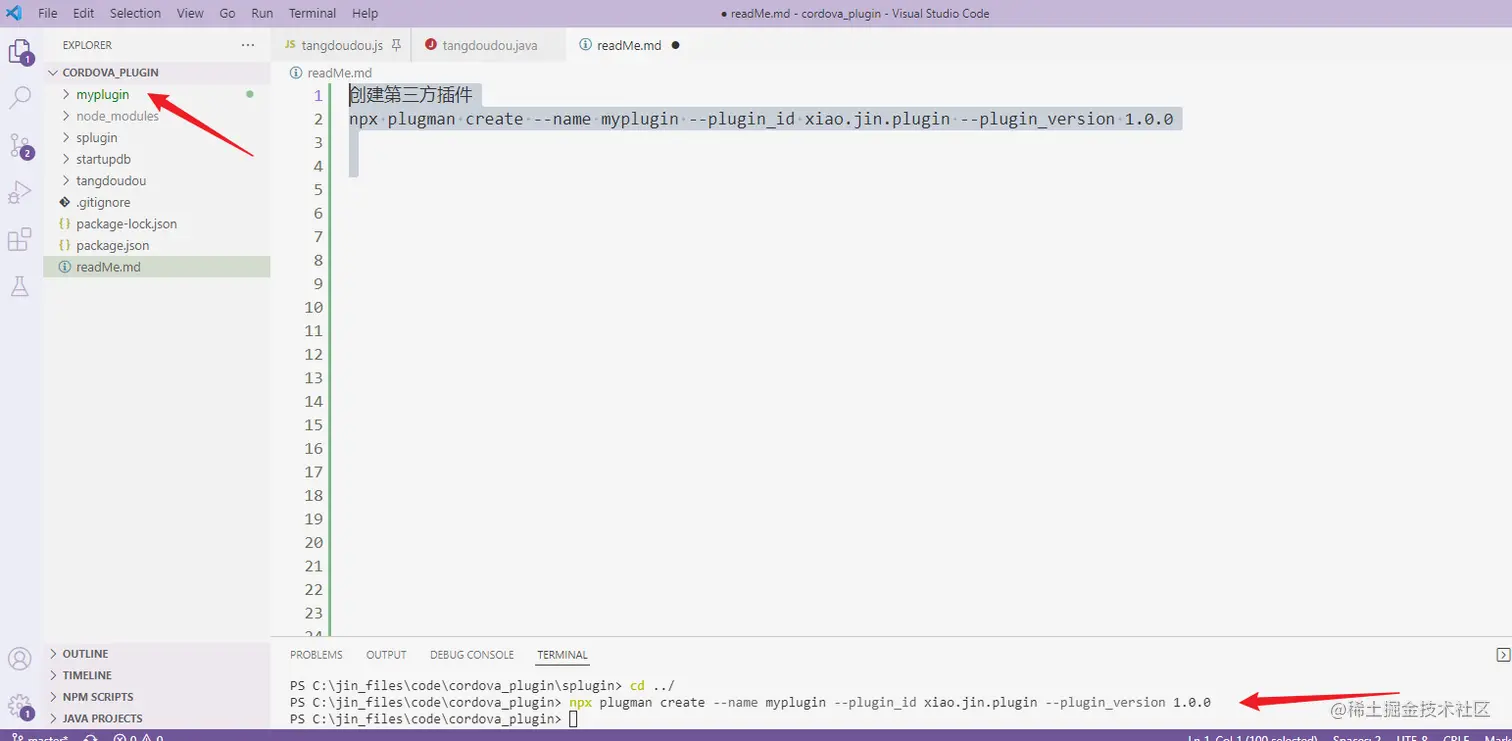
Task: Click the EXPLORER panel title
Action: [x=87, y=45]
